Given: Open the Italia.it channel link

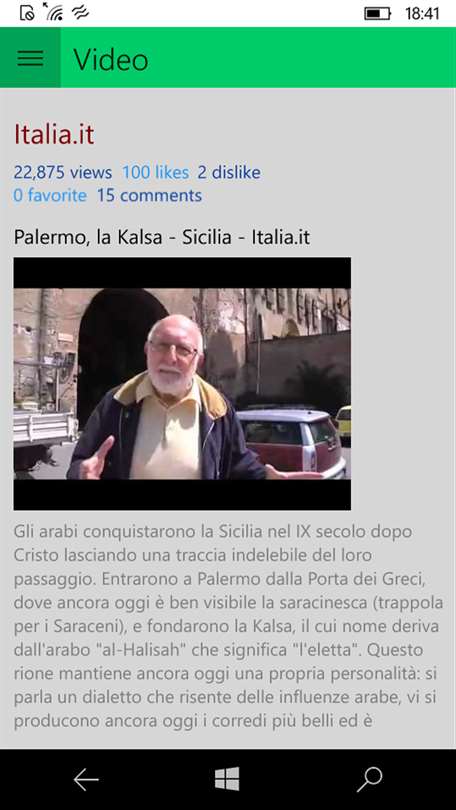Looking at the screenshot, I should coord(54,134).
